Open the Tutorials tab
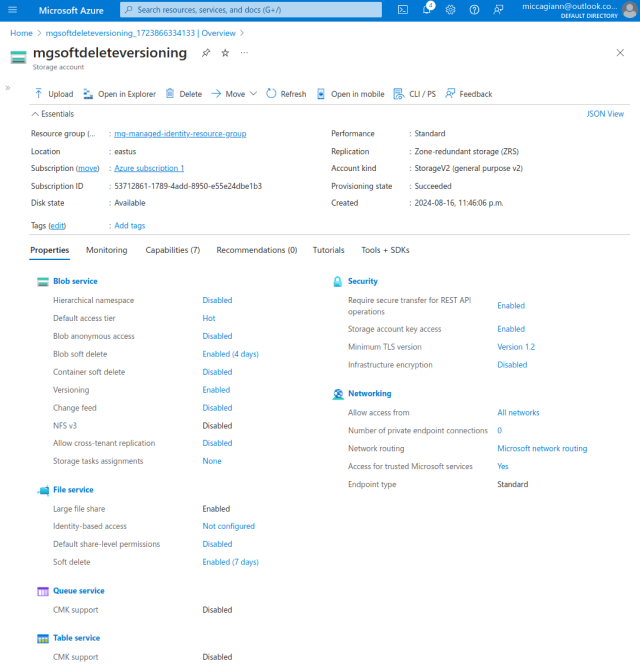Image resolution: width=640 pixels, height=667 pixels. 329,250
